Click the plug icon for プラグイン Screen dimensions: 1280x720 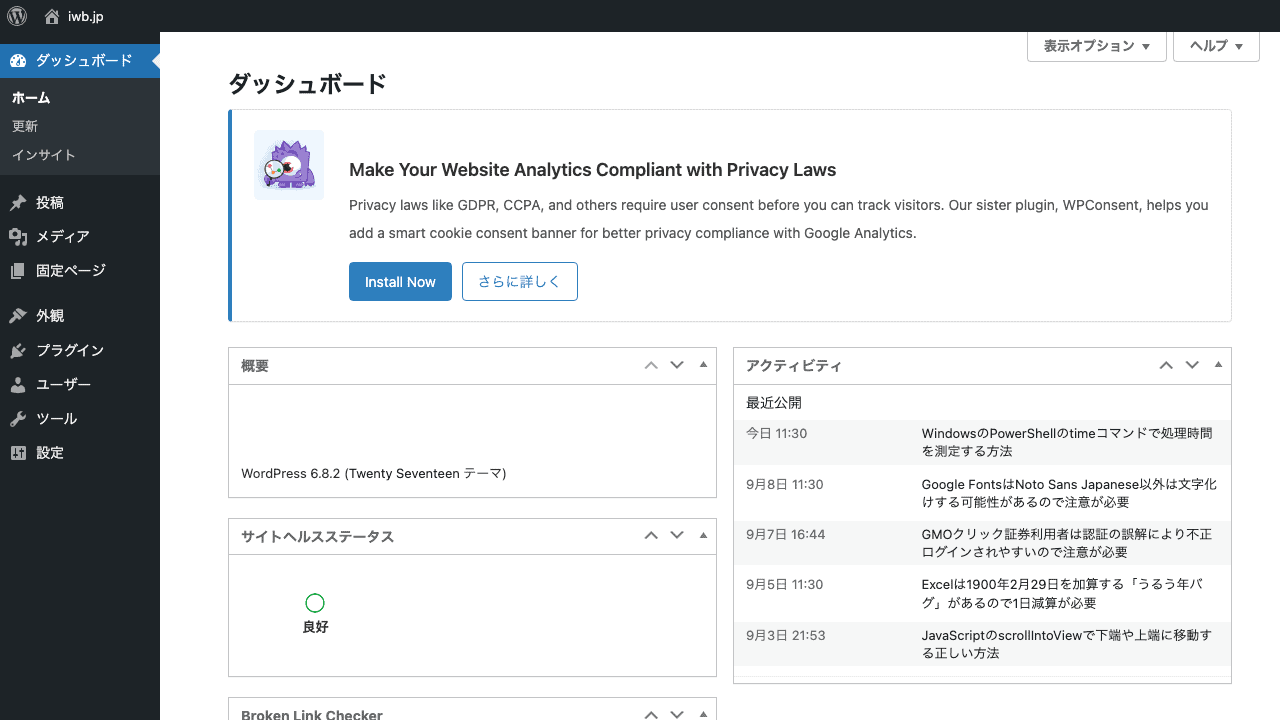[18, 351]
